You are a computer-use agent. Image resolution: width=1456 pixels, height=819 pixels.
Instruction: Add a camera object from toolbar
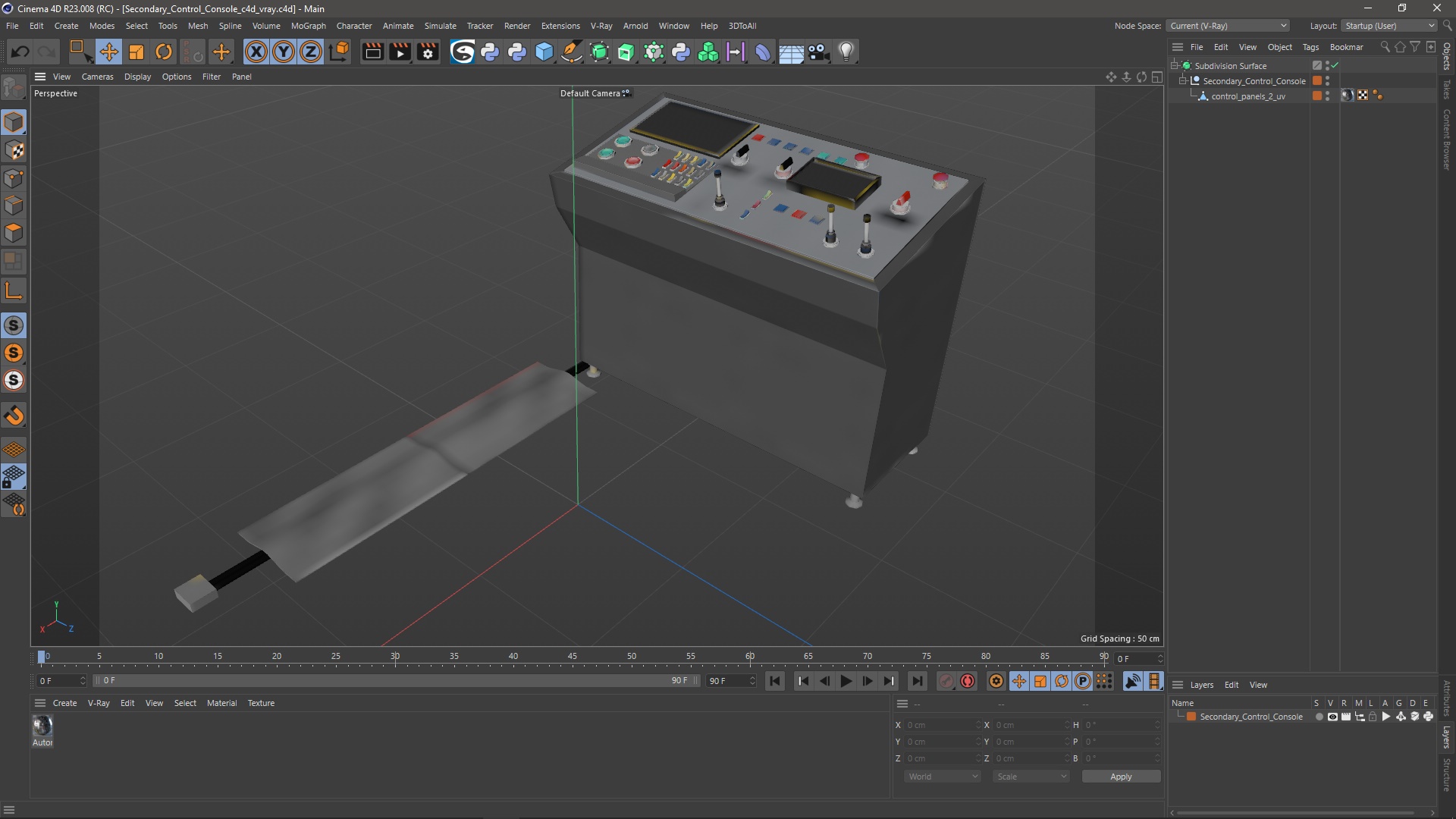click(818, 52)
